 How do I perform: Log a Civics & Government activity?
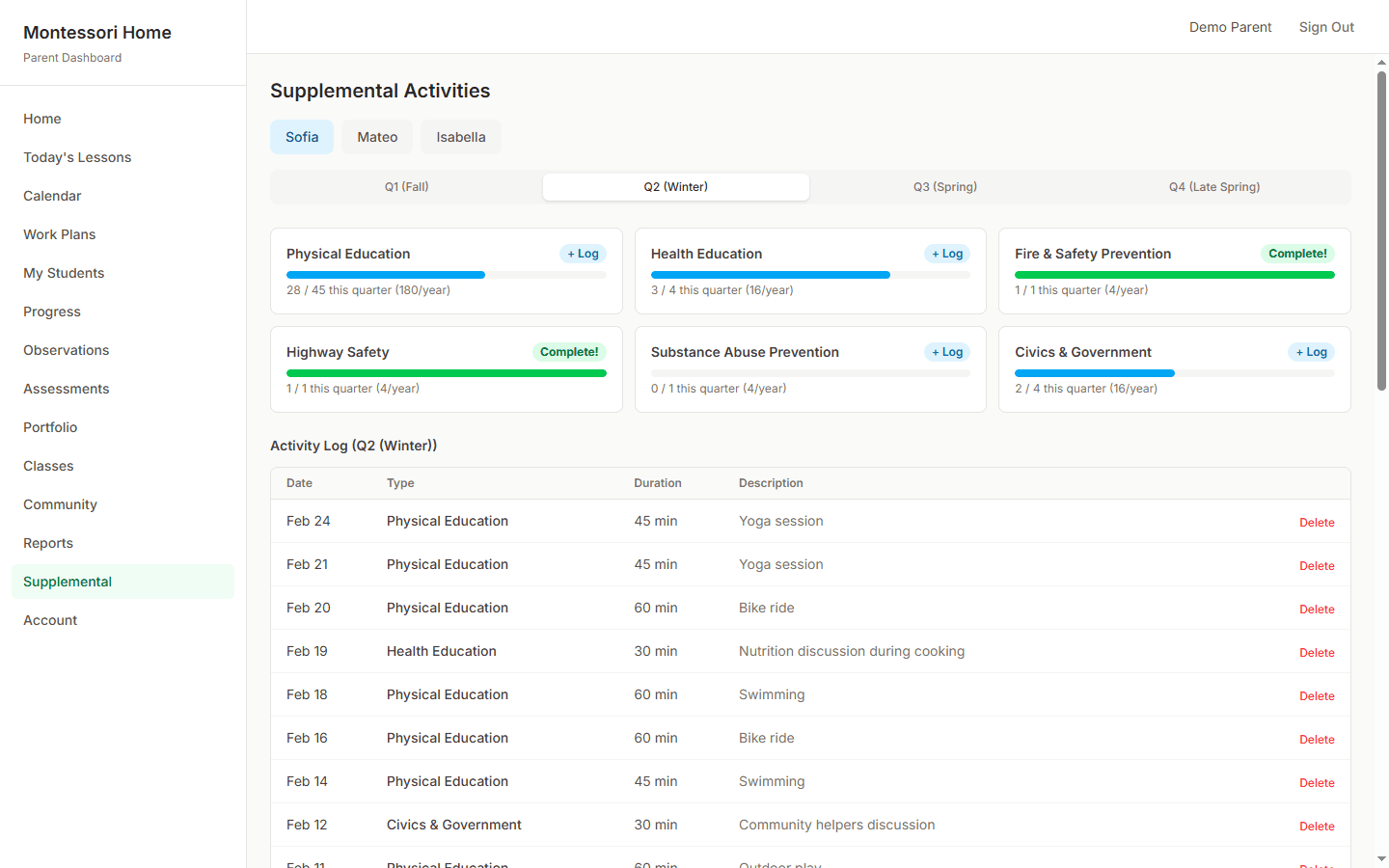[1310, 351]
